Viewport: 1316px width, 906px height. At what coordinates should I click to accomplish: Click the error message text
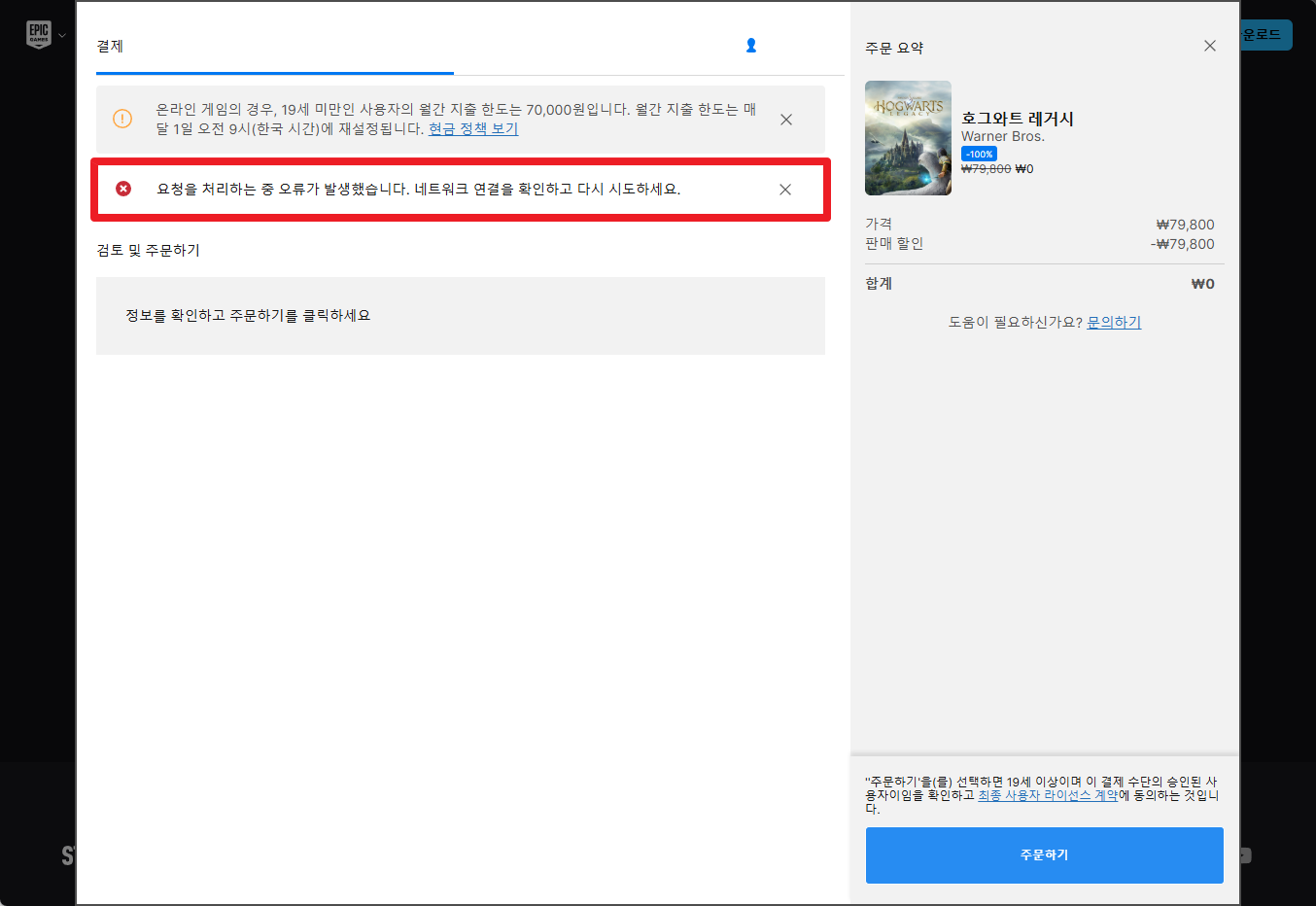point(419,189)
